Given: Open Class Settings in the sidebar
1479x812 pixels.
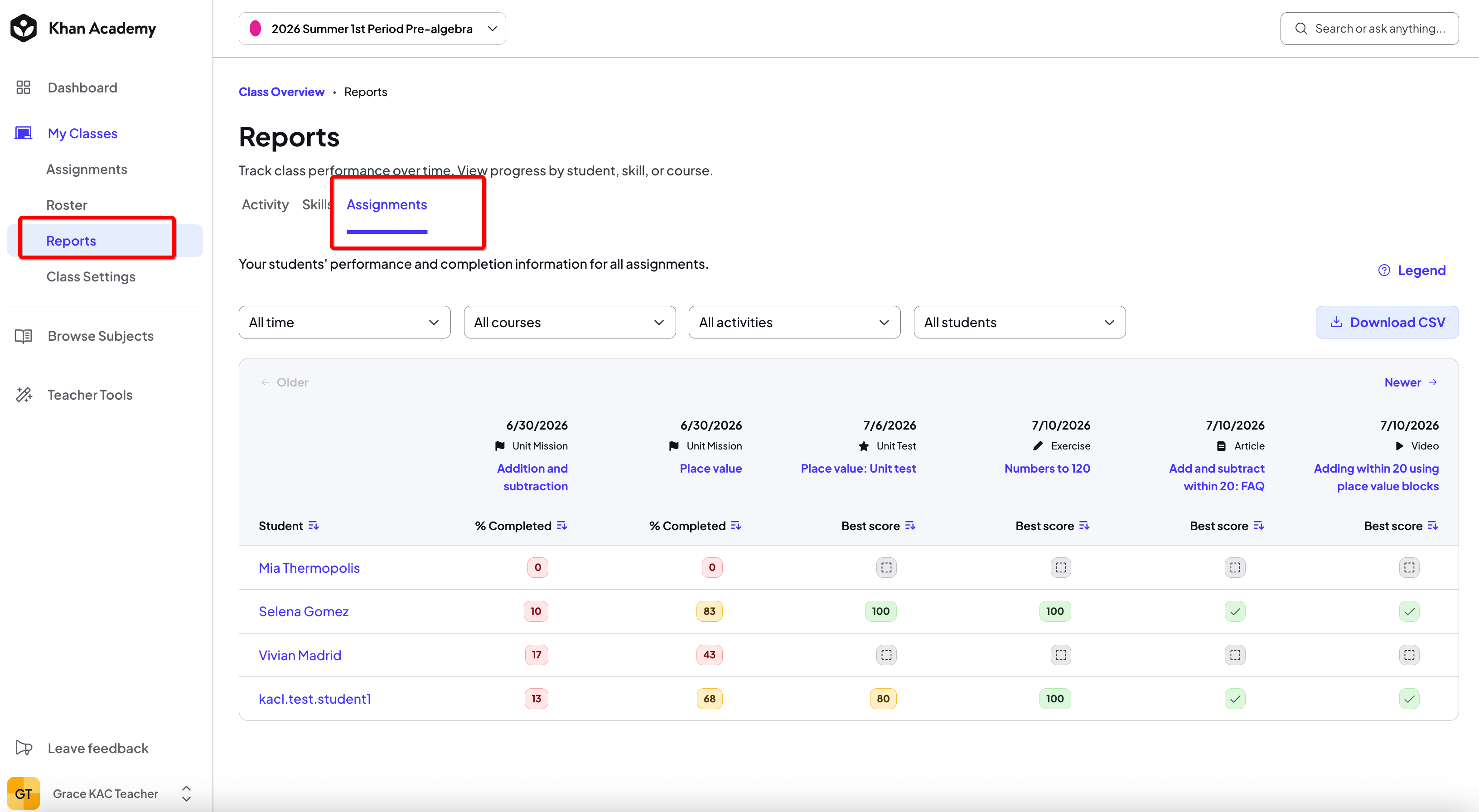Looking at the screenshot, I should [91, 276].
